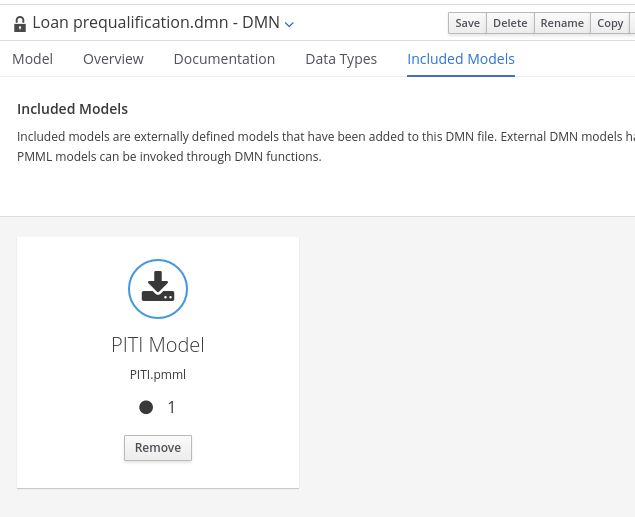Click the PITI Model card title

(x=158, y=345)
